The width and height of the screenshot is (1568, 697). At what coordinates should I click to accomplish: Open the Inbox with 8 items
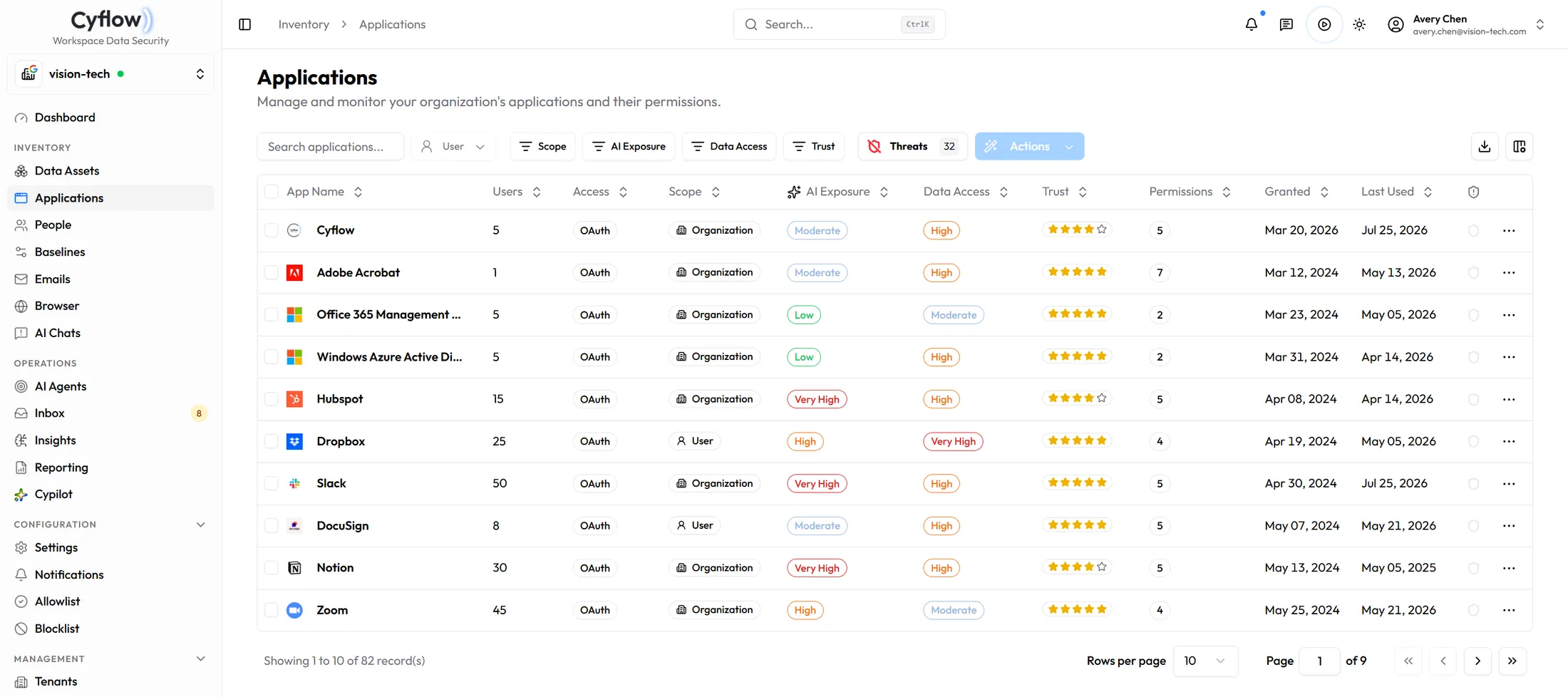110,413
